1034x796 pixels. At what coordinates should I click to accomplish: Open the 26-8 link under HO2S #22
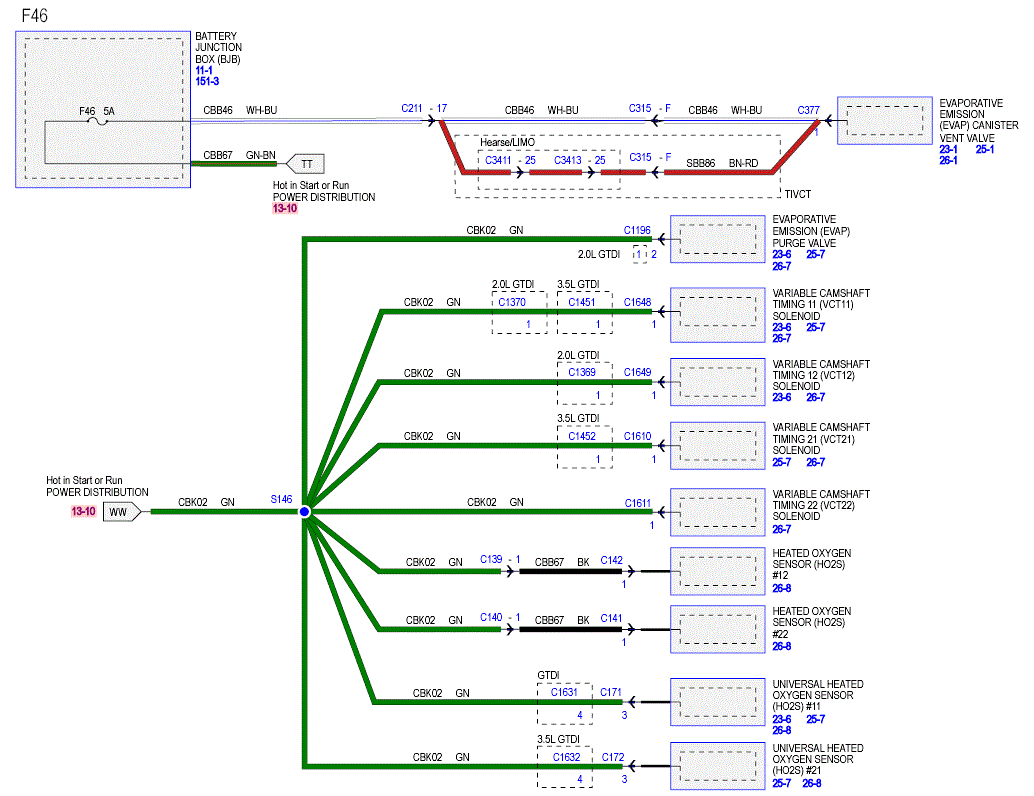(x=781, y=646)
